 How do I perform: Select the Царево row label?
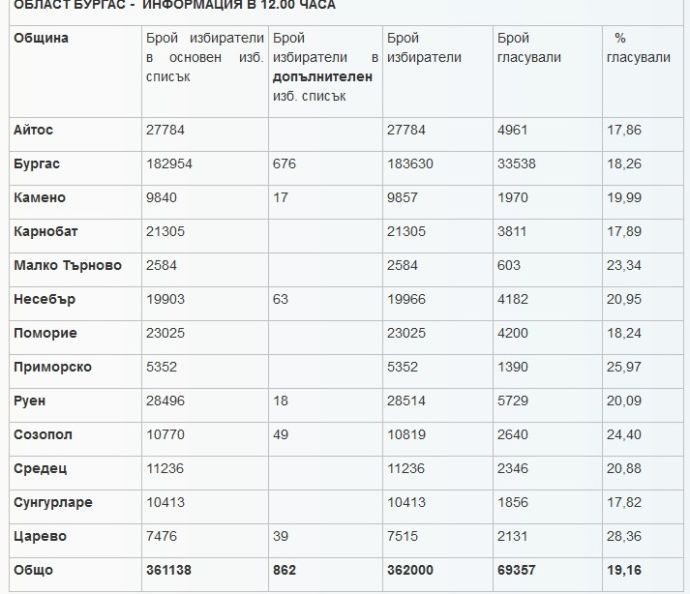pos(40,537)
